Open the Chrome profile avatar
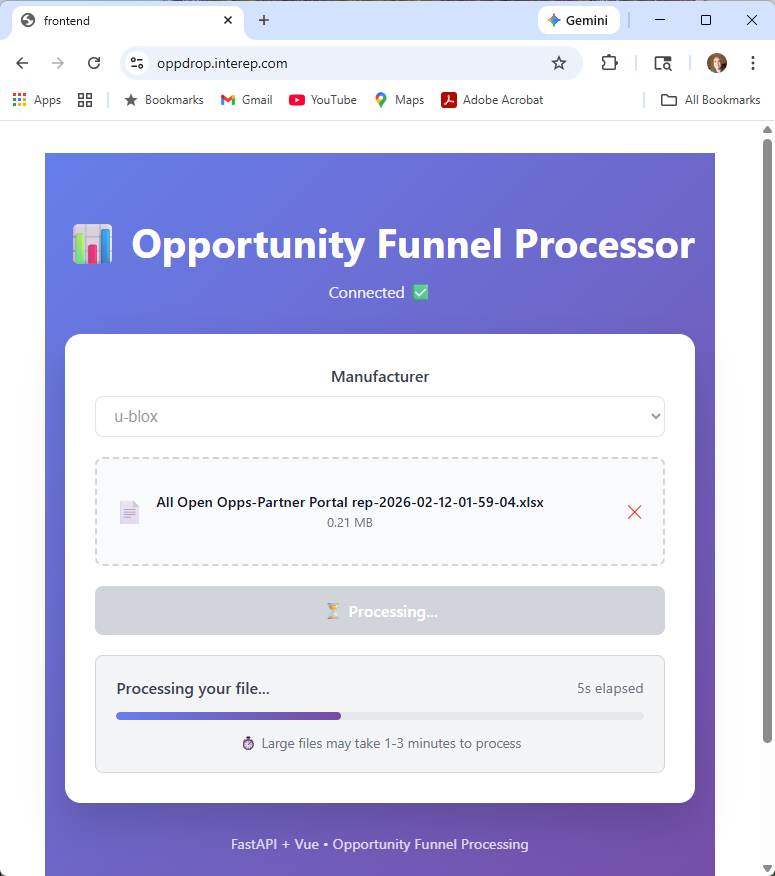Viewport: 775px width, 876px height. tap(717, 63)
